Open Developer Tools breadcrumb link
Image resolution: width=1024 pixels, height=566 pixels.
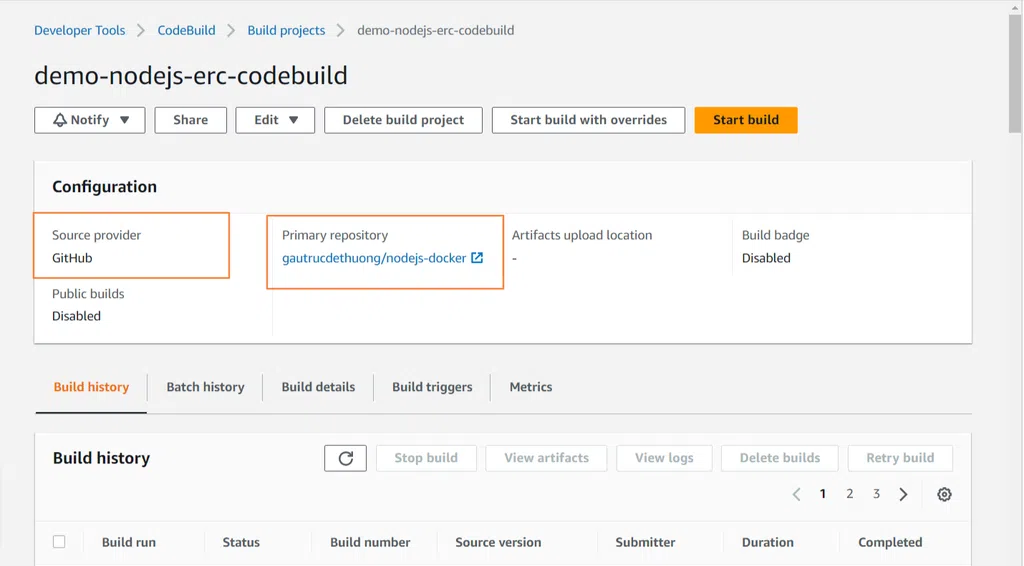point(80,31)
